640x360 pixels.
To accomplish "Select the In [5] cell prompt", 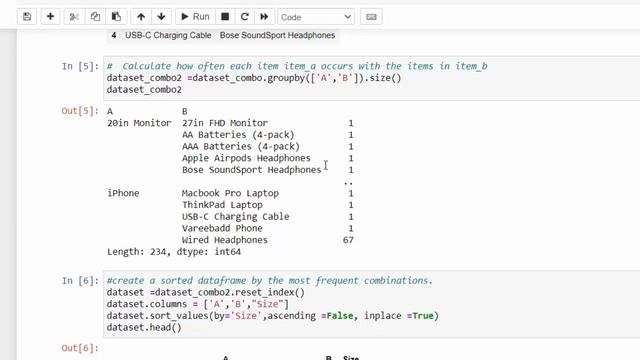I will pyautogui.click(x=80, y=66).
